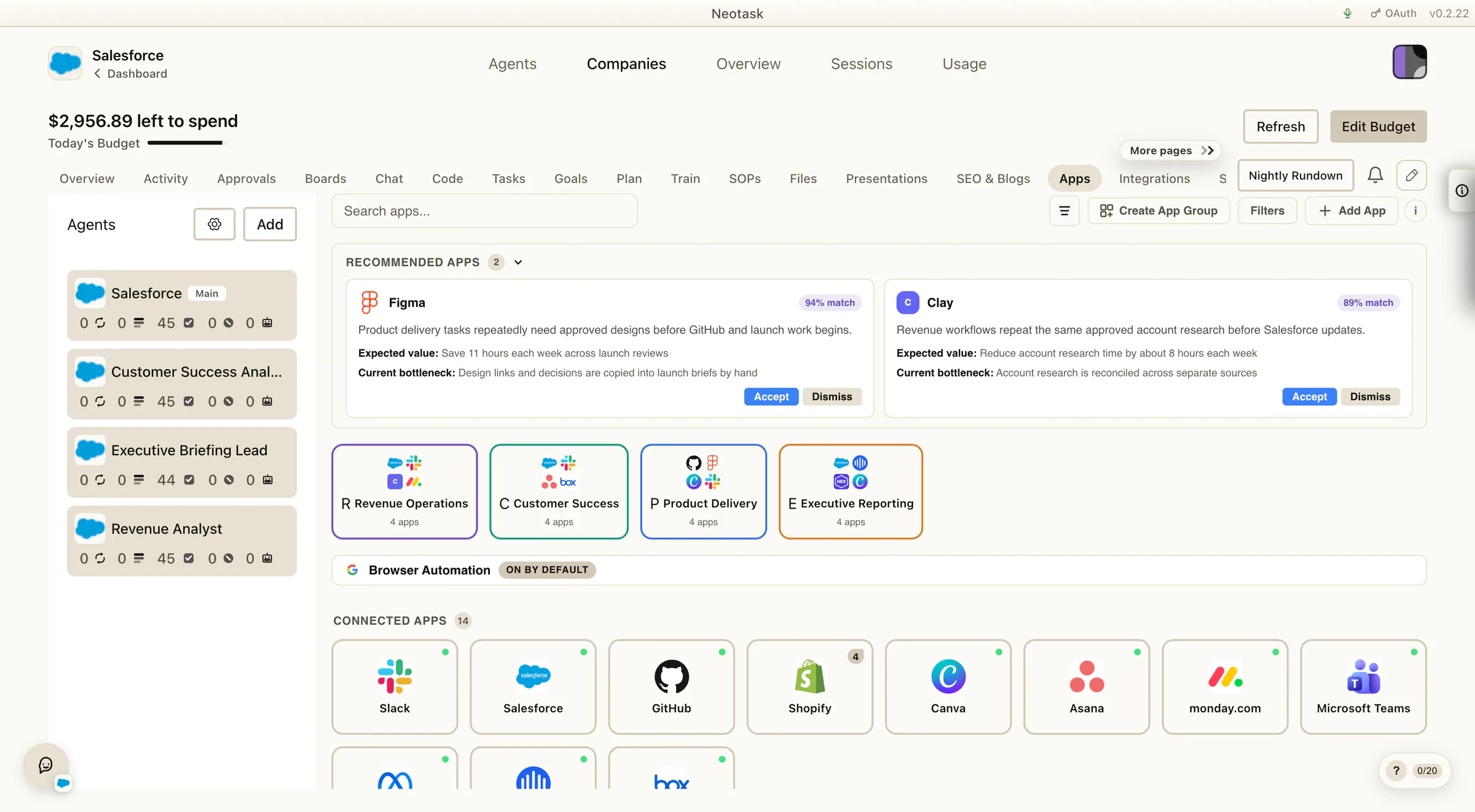Expand More pages arrows

pyautogui.click(x=1207, y=150)
